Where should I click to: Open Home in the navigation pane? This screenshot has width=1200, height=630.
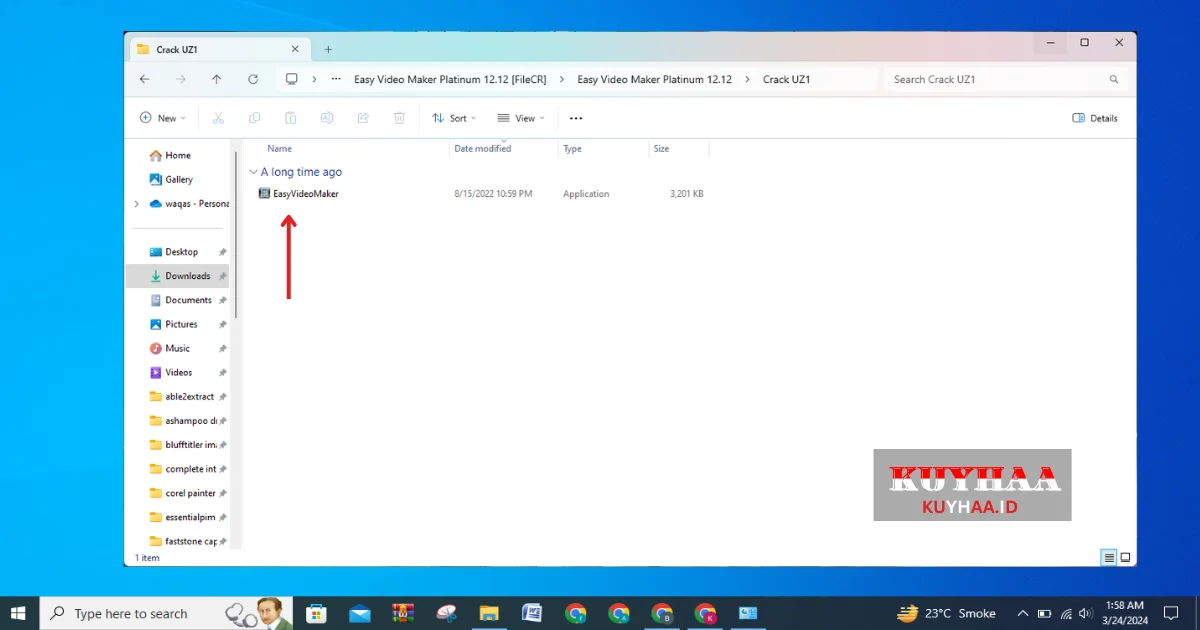178,155
